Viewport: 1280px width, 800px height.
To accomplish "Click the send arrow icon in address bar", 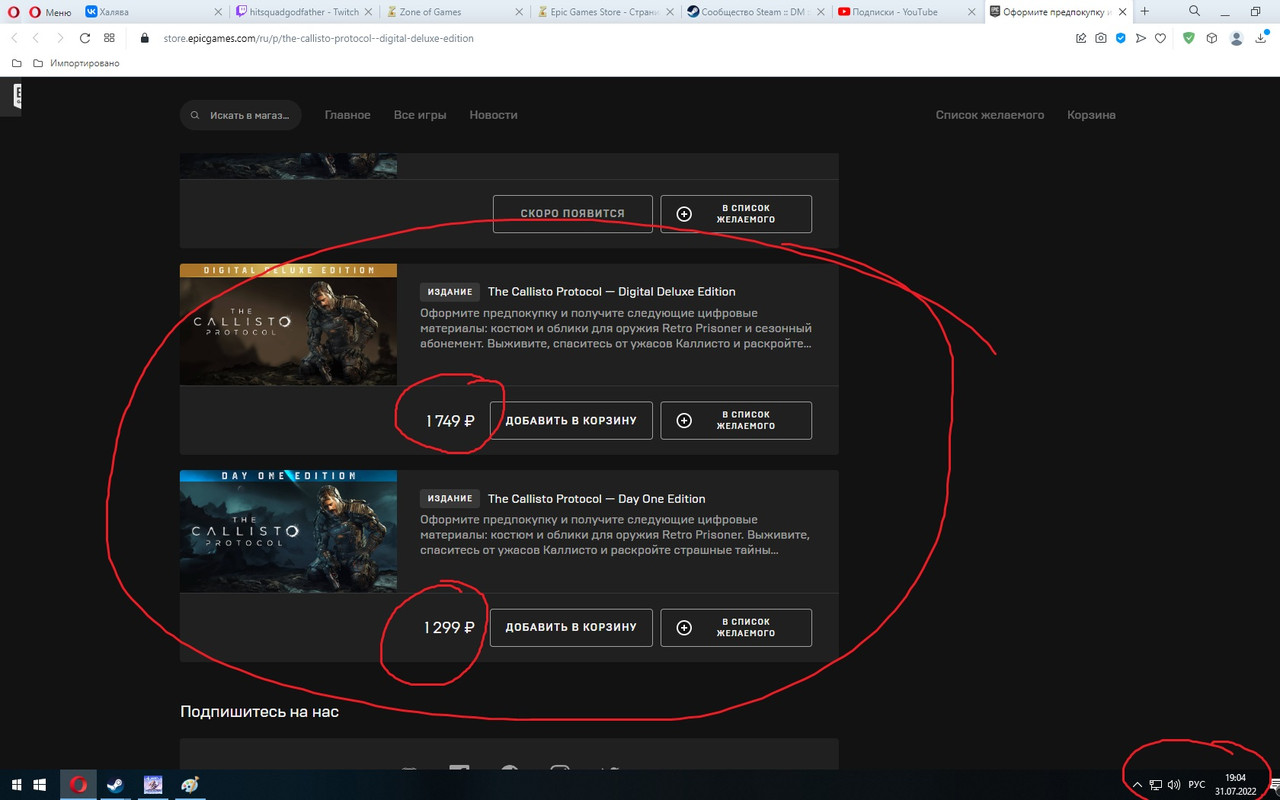I will (1140, 38).
